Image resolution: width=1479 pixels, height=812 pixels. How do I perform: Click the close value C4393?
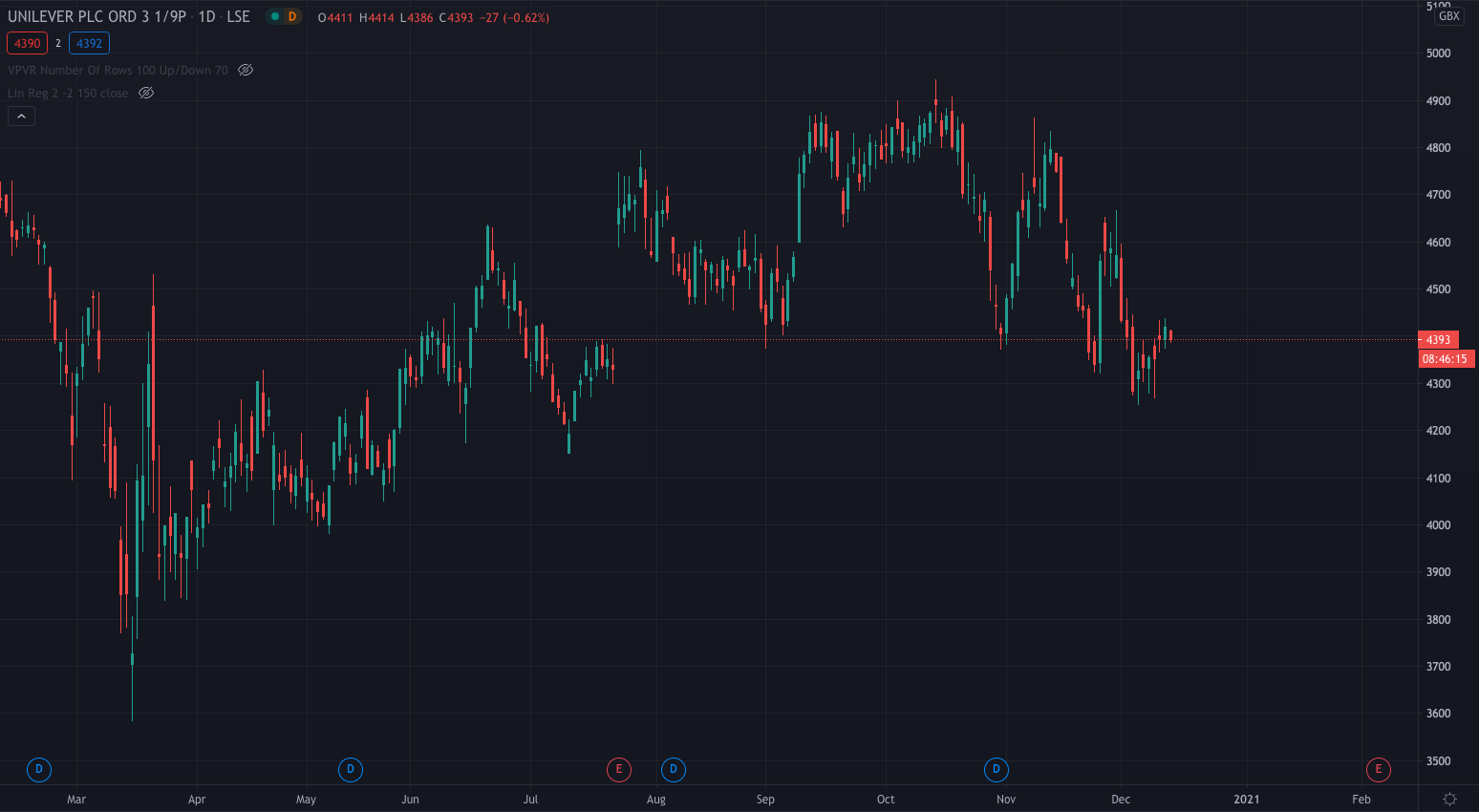pos(457,17)
